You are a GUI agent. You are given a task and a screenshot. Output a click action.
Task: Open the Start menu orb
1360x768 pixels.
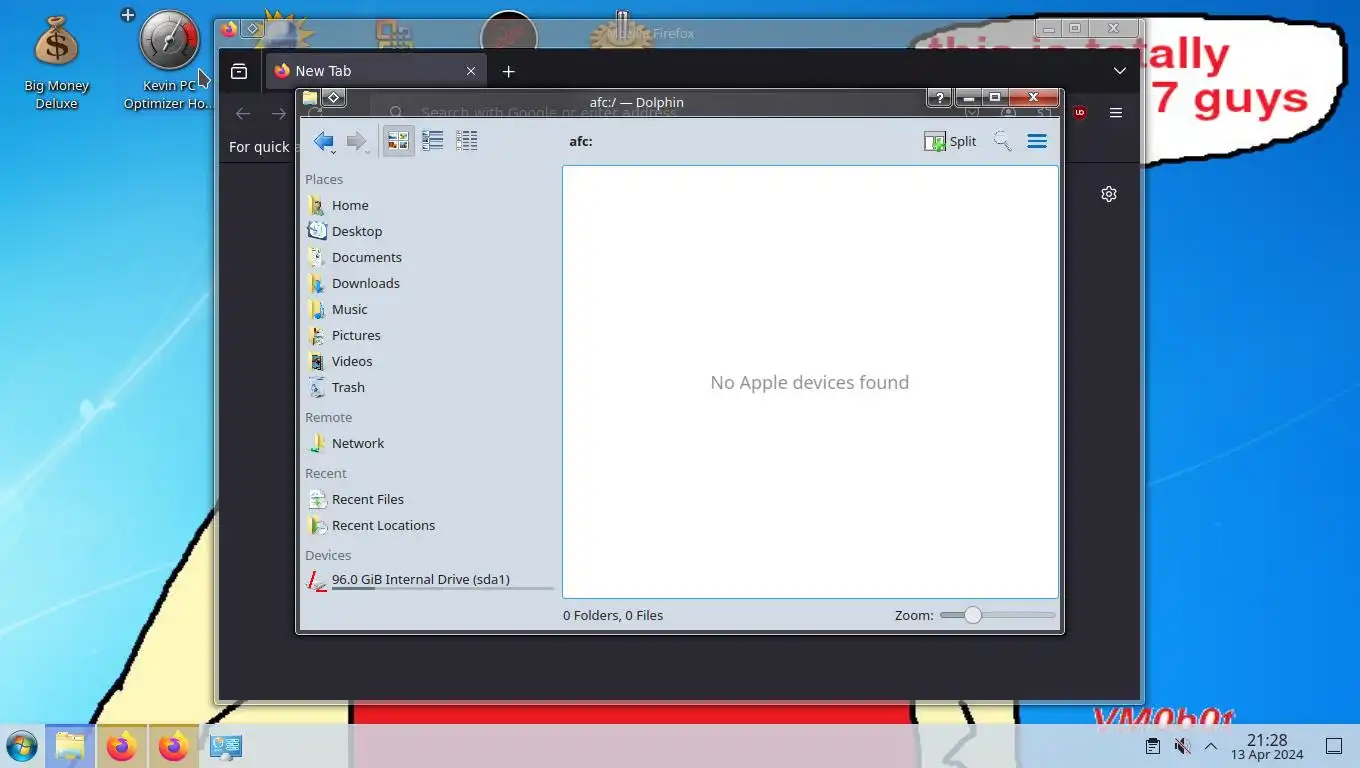[x=21, y=746]
